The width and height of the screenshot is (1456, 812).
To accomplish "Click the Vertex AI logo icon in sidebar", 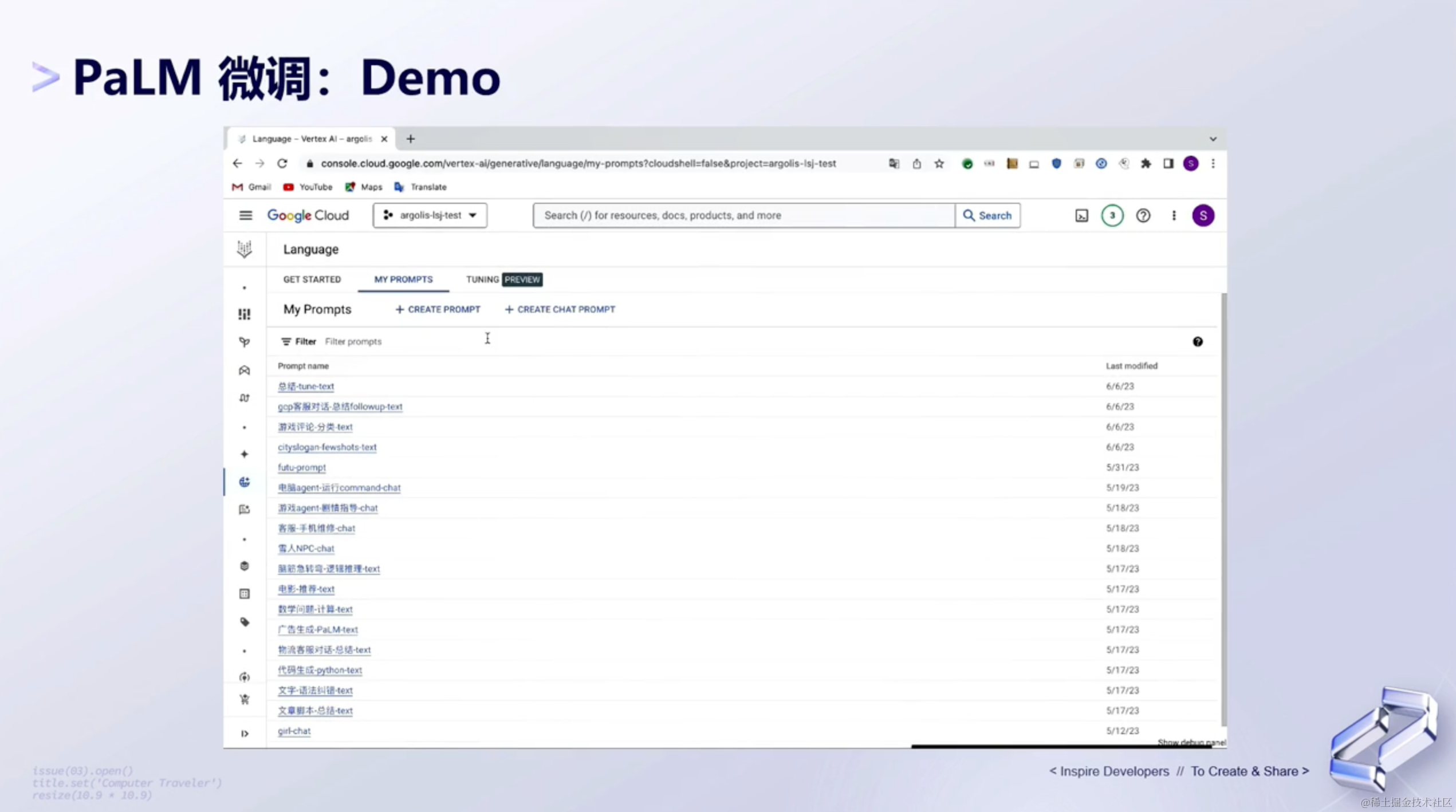I will [245, 249].
